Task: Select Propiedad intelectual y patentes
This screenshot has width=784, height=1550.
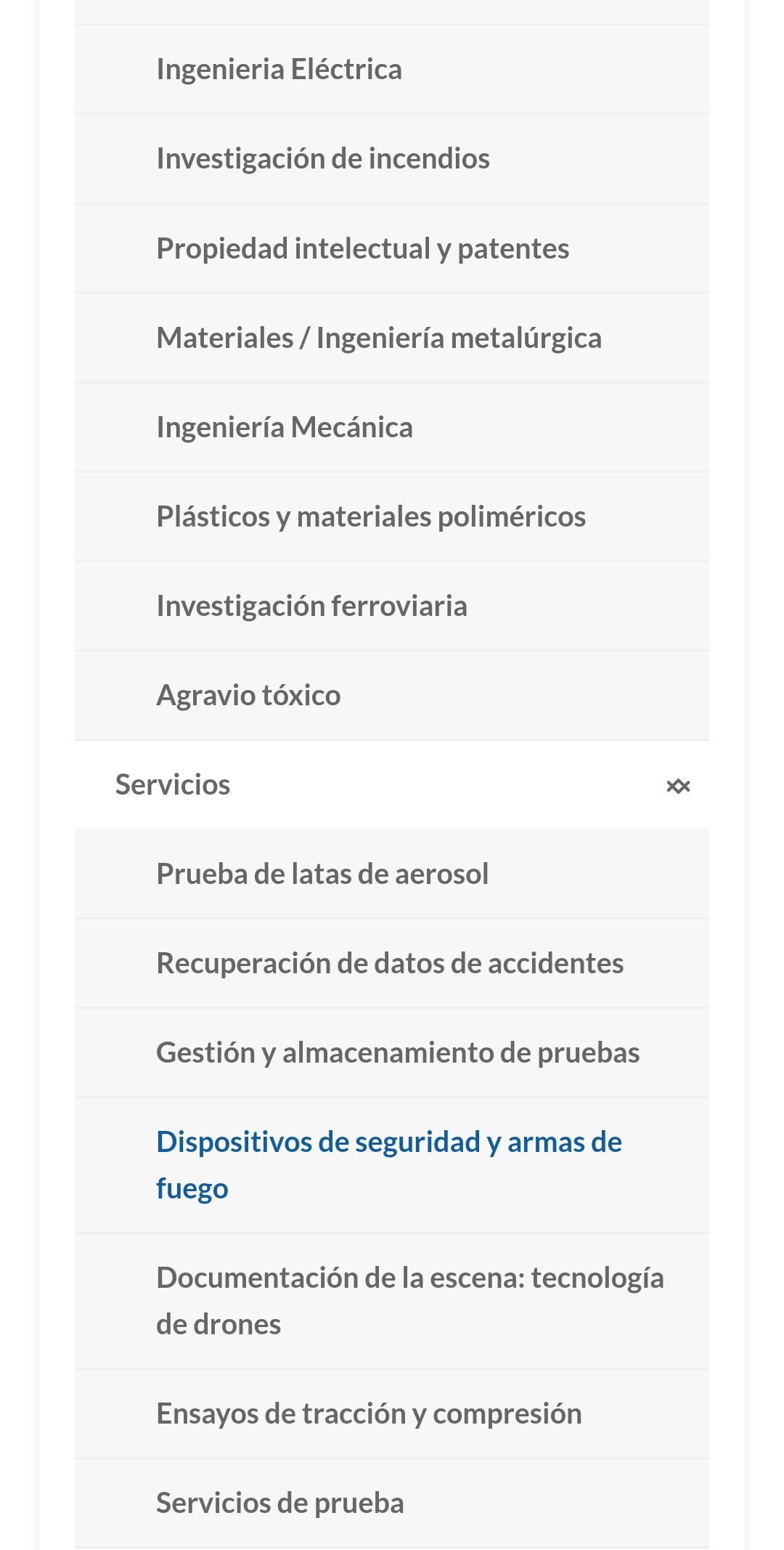Action: tap(362, 248)
